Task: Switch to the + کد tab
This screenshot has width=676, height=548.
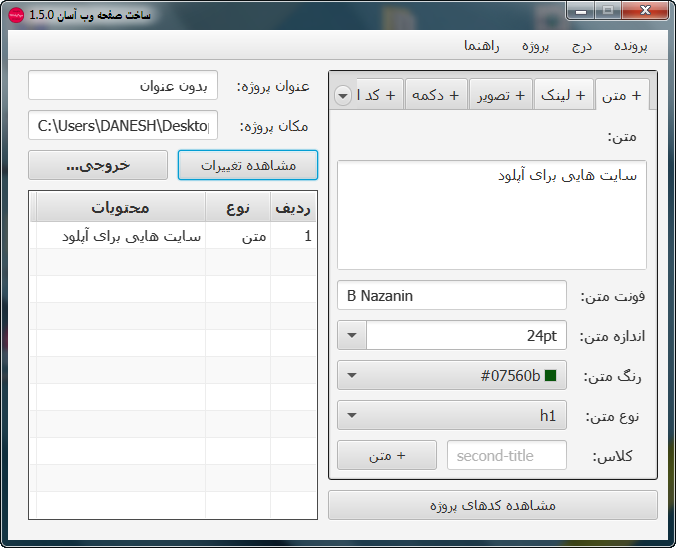Action: pyautogui.click(x=379, y=94)
